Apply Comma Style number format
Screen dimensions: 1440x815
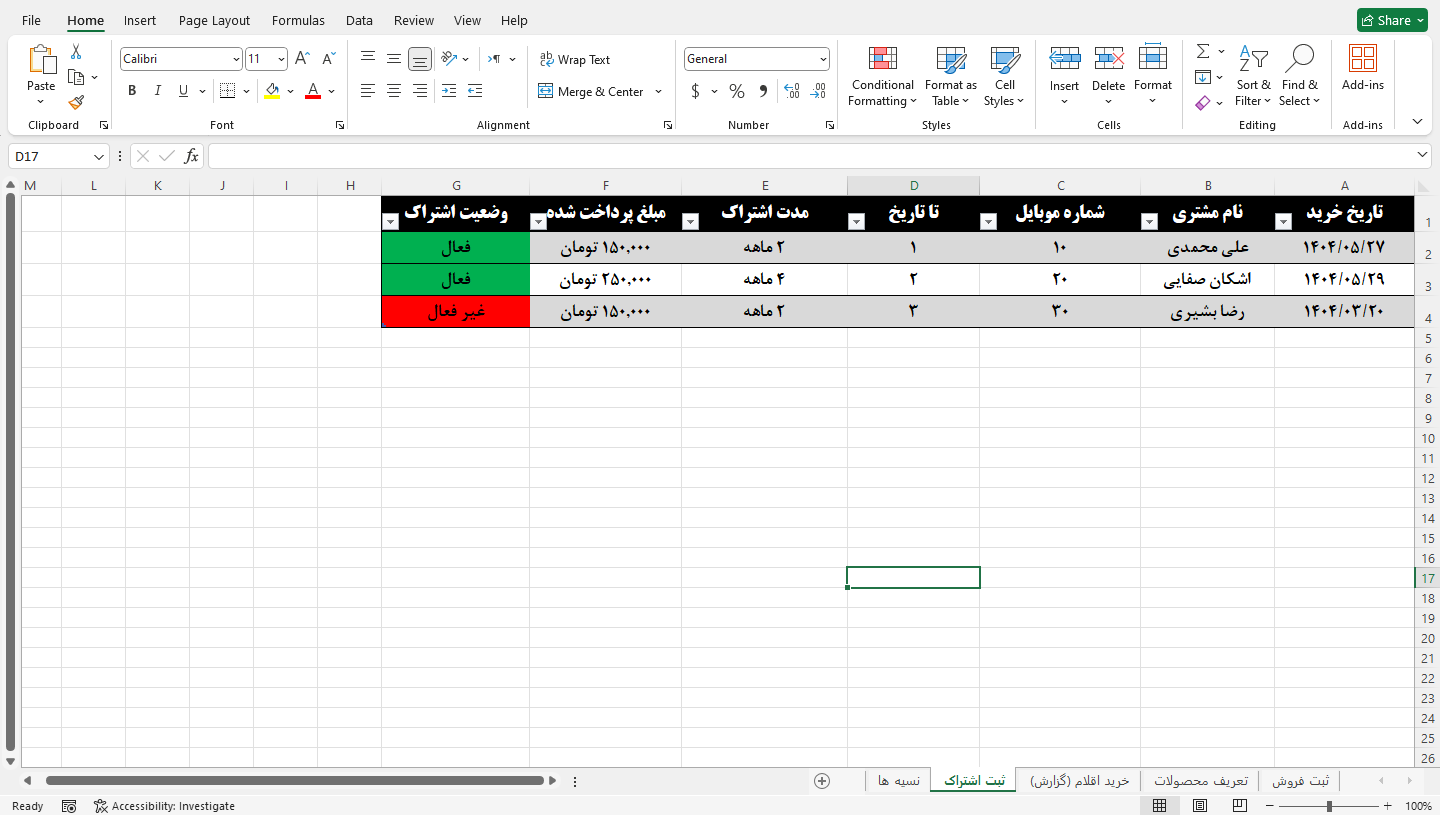click(x=763, y=91)
